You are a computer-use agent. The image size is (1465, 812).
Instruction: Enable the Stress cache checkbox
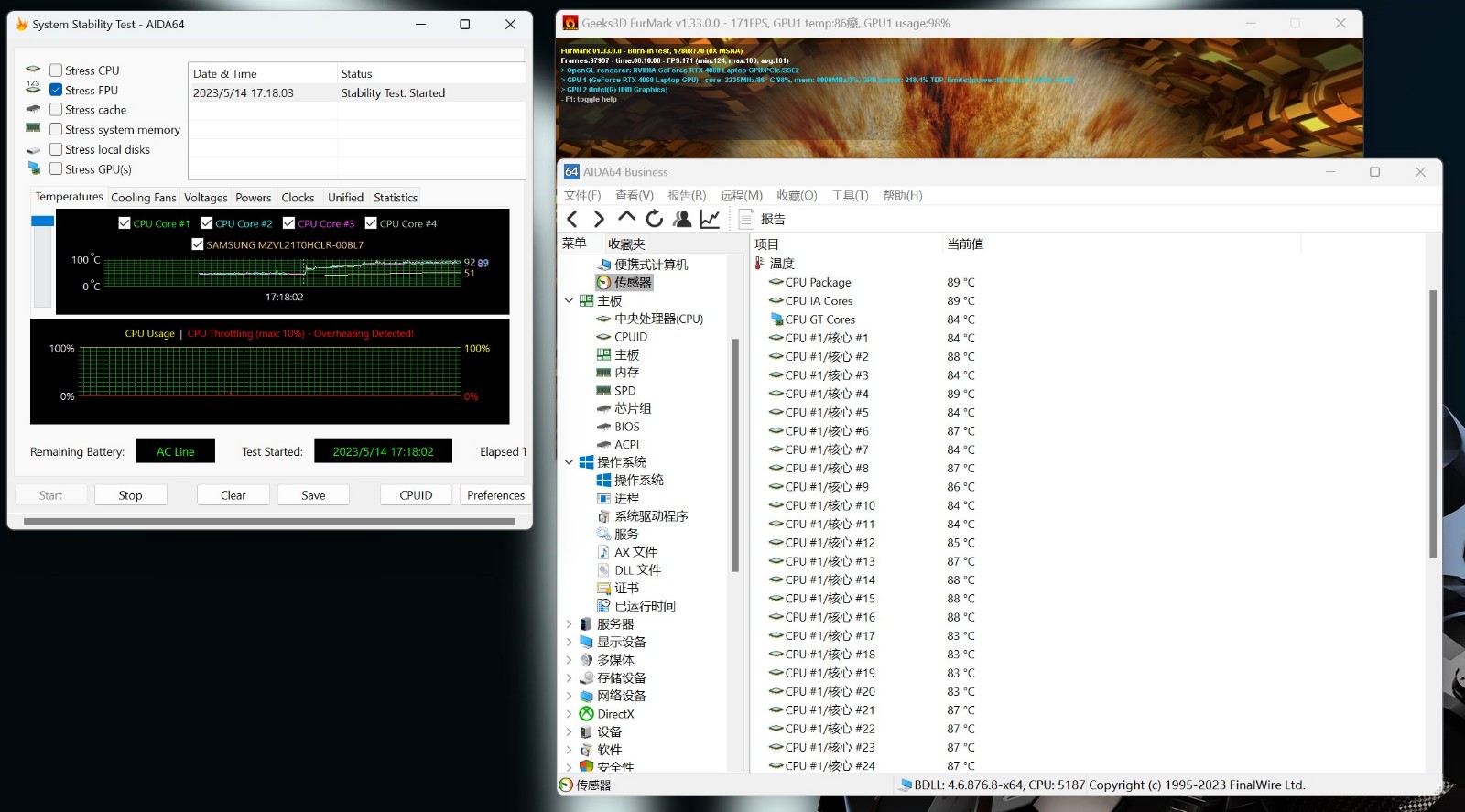point(56,110)
